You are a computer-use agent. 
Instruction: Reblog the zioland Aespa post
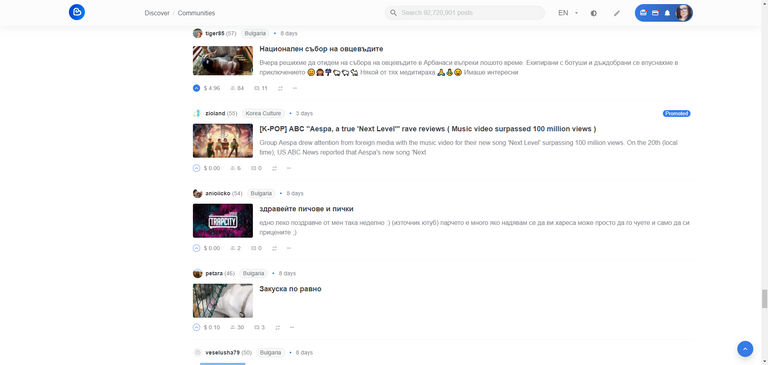(x=274, y=168)
